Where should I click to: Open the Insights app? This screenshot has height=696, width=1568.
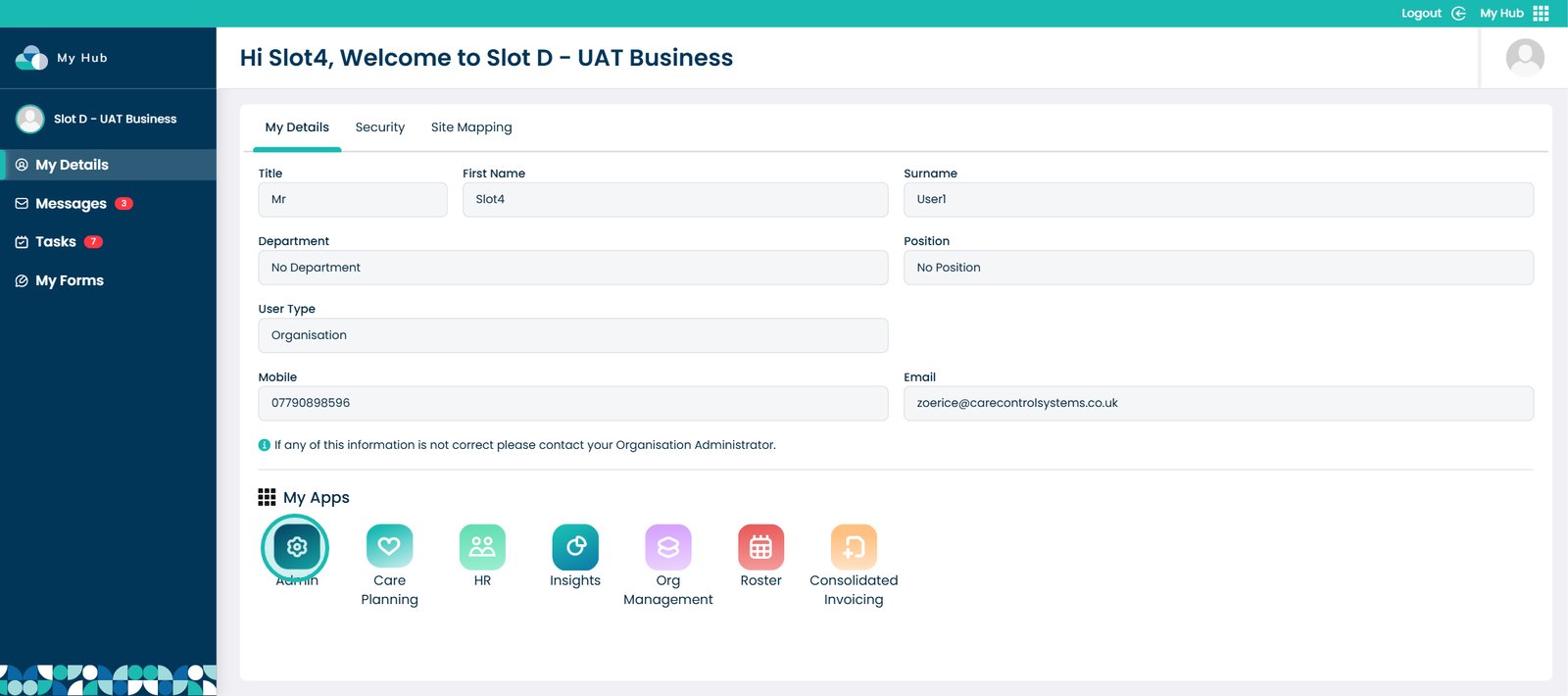pyautogui.click(x=575, y=547)
